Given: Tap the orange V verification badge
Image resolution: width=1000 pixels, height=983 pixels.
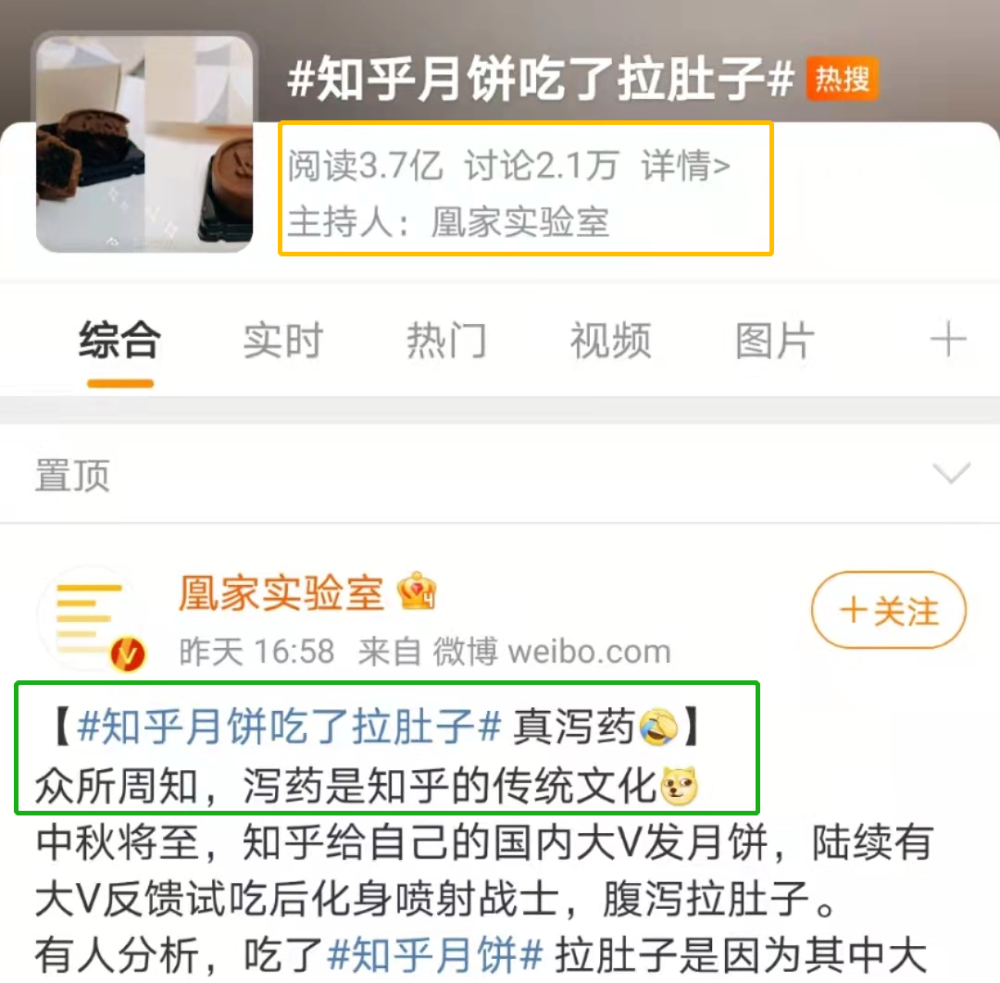Looking at the screenshot, I should [x=128, y=654].
